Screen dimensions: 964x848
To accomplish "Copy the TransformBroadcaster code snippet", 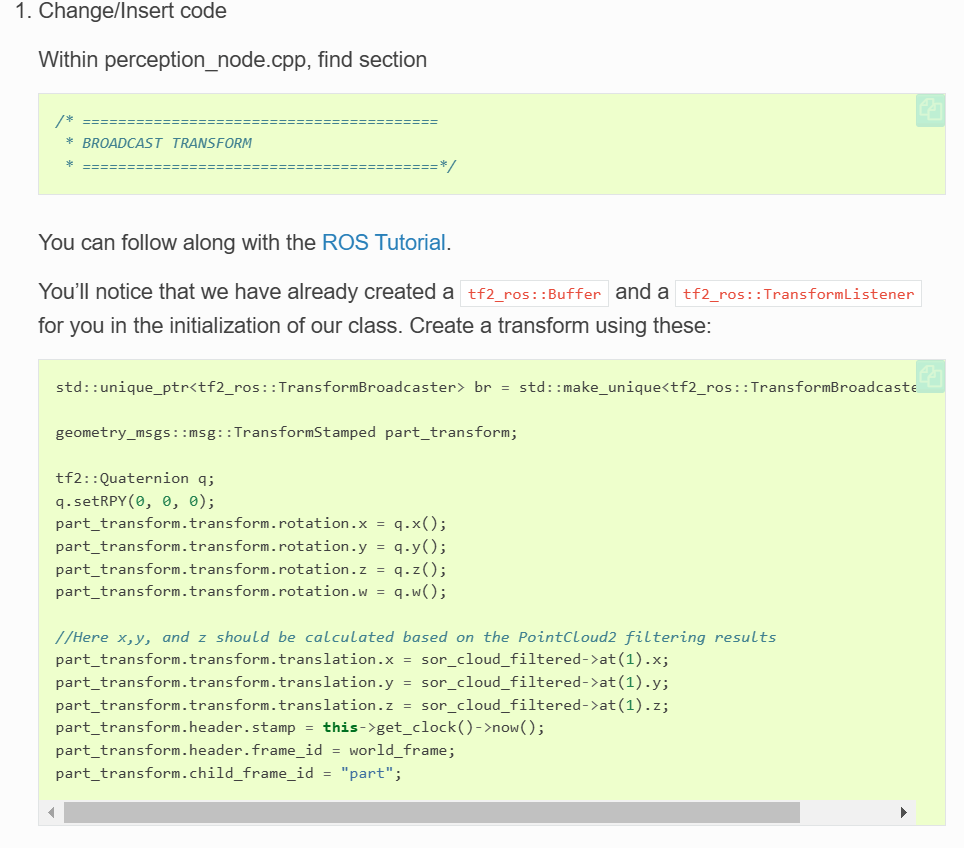I will (x=929, y=376).
